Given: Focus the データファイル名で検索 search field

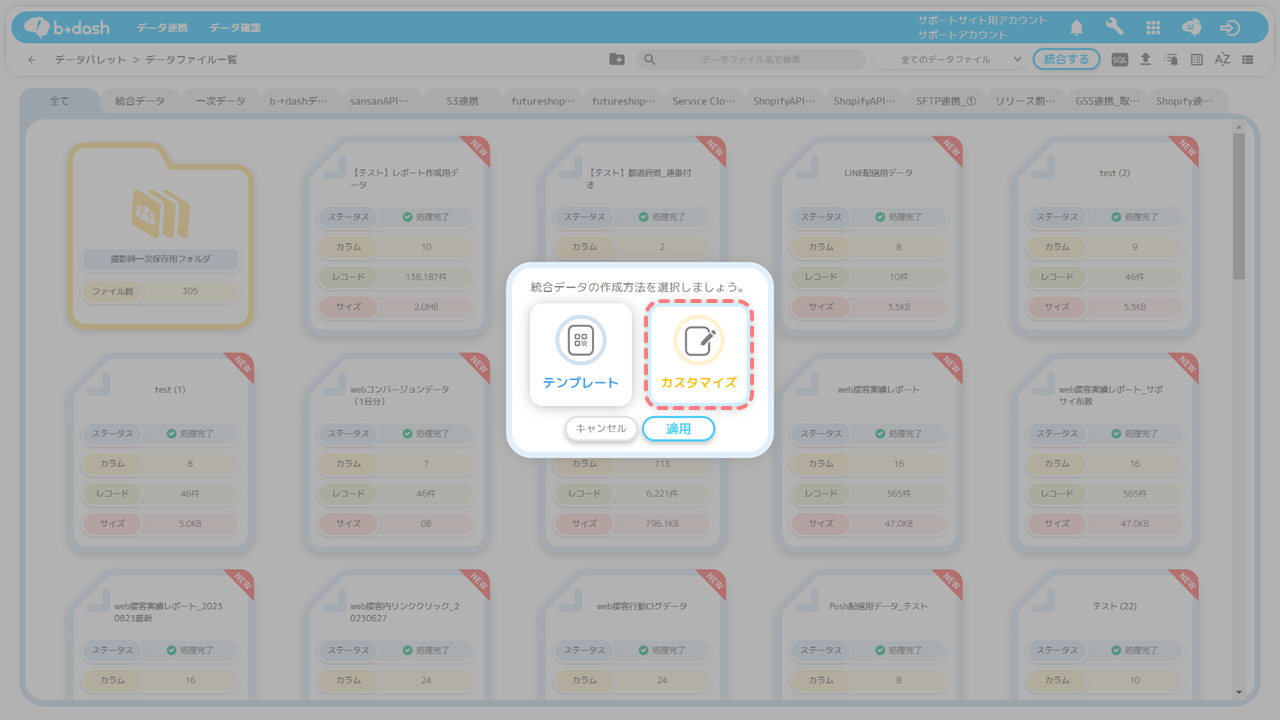Looking at the screenshot, I should tap(751, 60).
